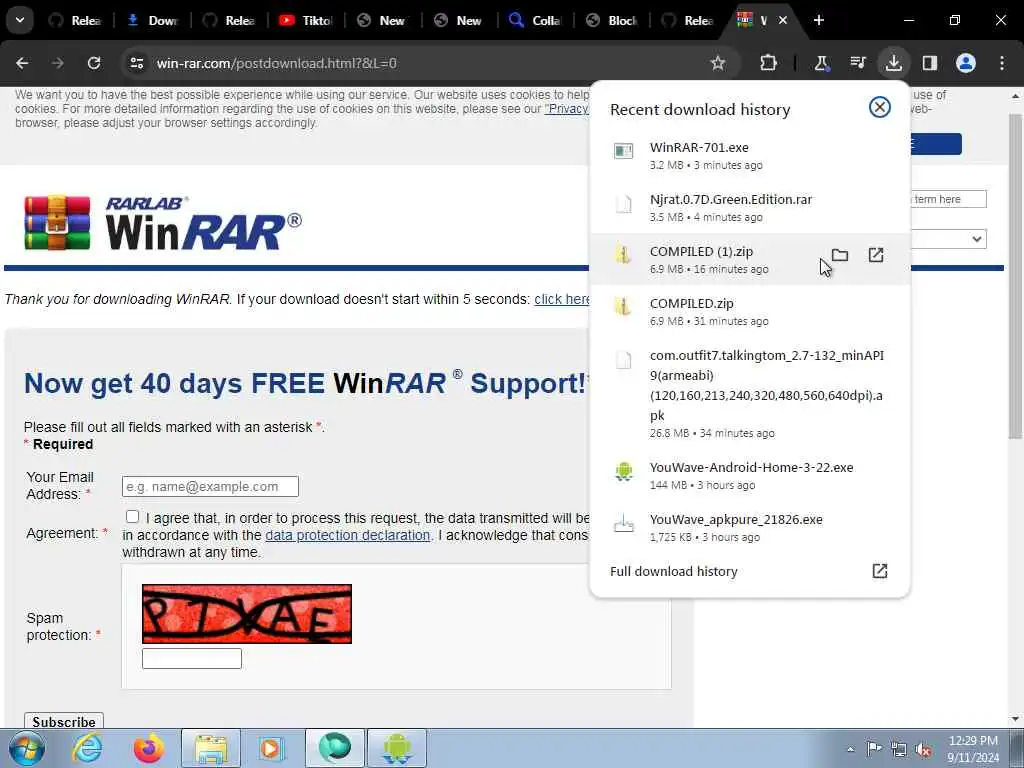Switch to the Tiktok YouTube tab

[x=306, y=20]
